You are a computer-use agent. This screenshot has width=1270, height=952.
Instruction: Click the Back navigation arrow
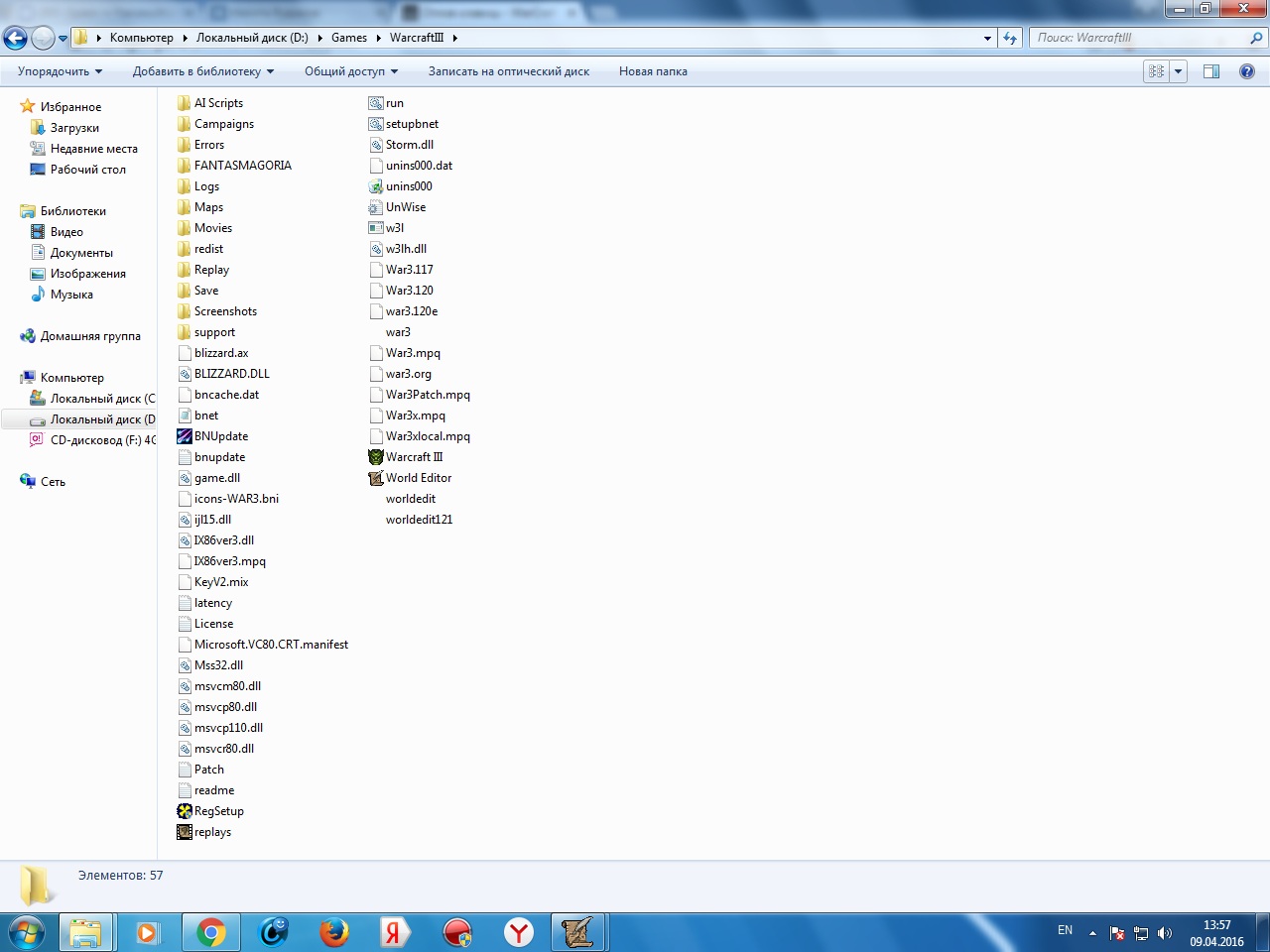click(16, 38)
